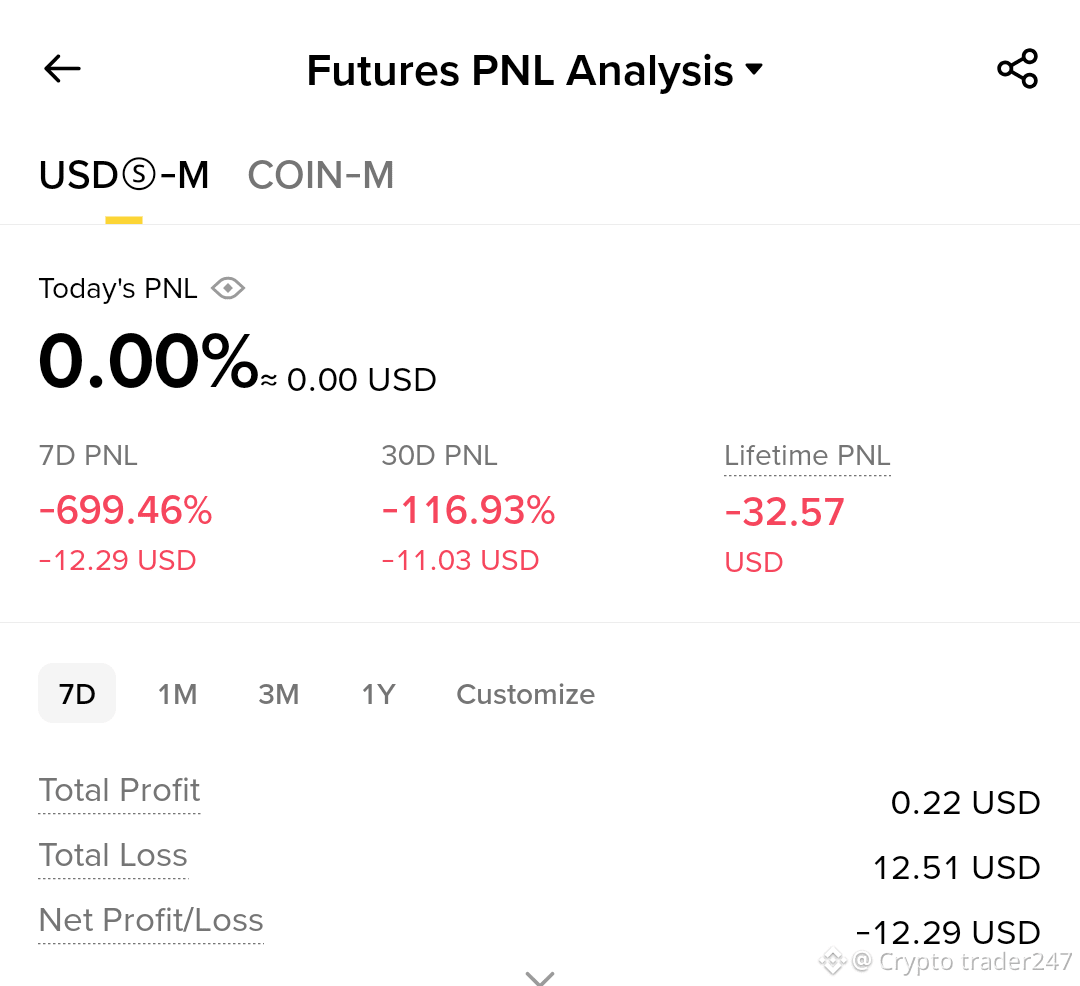Select the 3M time range
1080x986 pixels.
[279, 694]
